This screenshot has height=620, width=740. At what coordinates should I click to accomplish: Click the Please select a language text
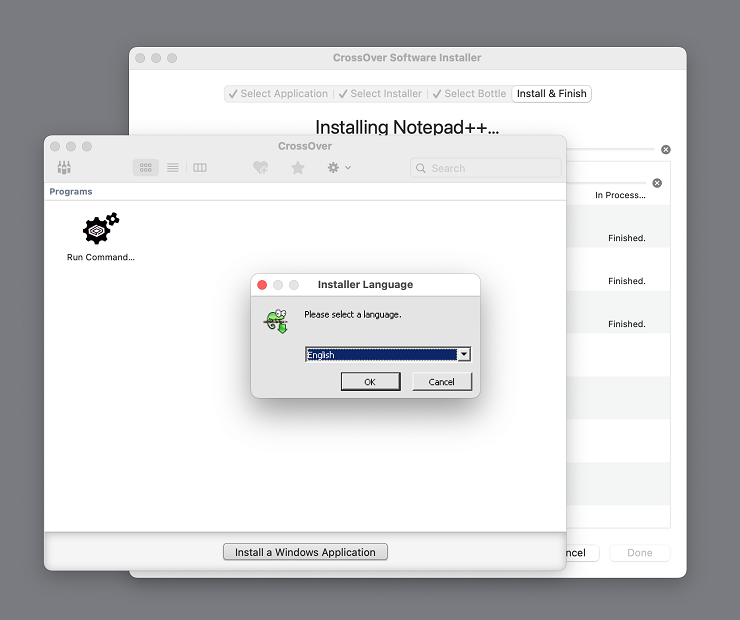(x=353, y=314)
